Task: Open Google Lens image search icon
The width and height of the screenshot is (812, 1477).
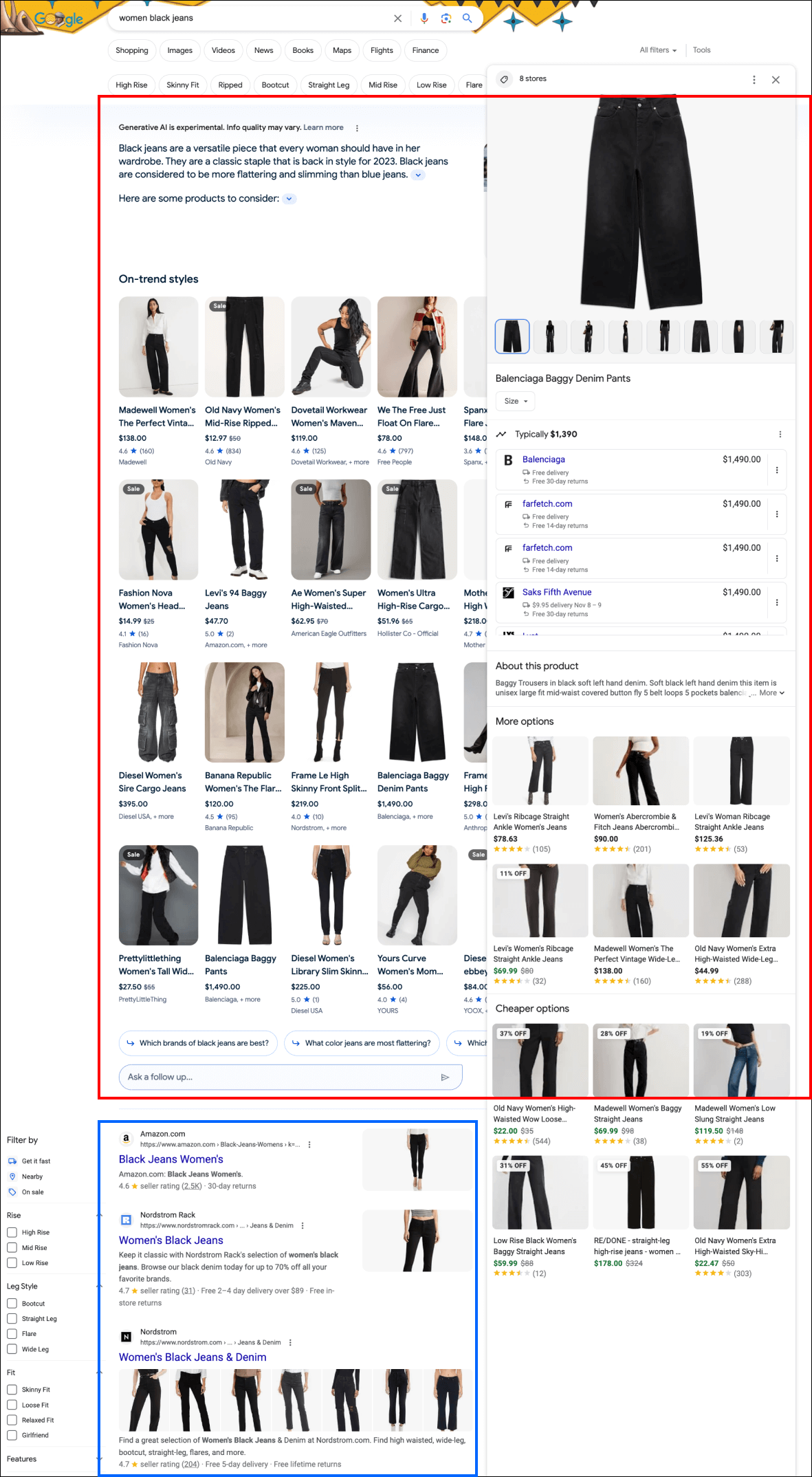Action: pos(446,19)
